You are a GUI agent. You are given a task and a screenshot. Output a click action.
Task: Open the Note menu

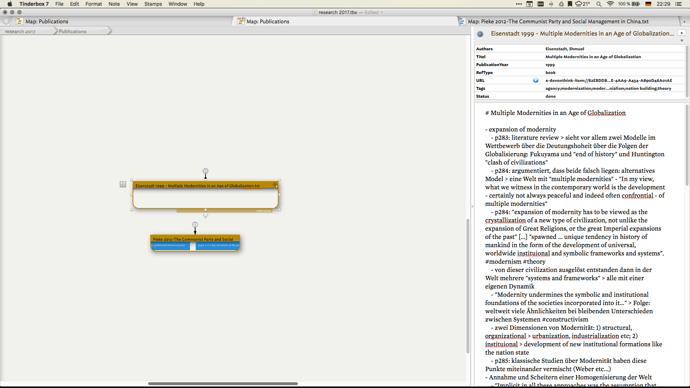pos(114,4)
